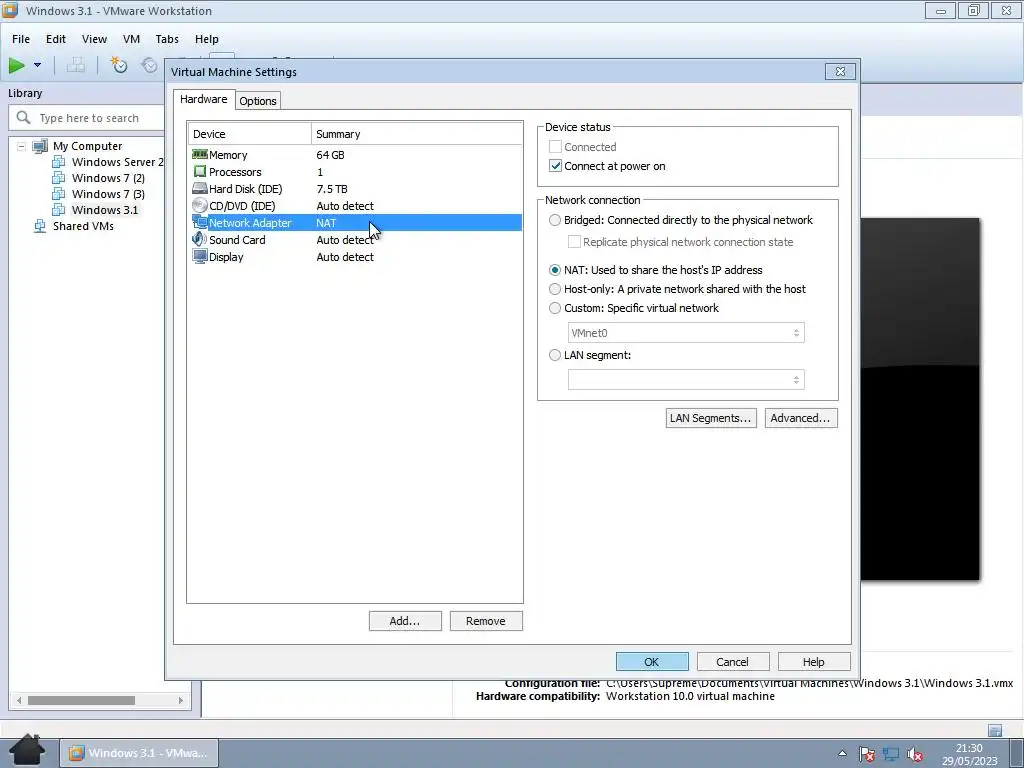This screenshot has width=1024, height=768.
Task: Click the Cancel button
Action: tap(733, 662)
